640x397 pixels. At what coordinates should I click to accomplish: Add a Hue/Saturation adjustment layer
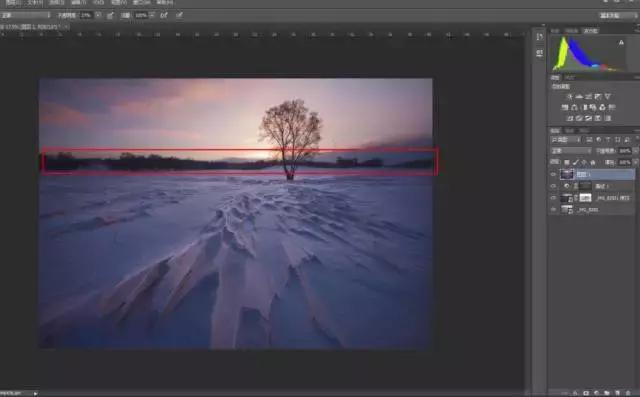(x=564, y=107)
